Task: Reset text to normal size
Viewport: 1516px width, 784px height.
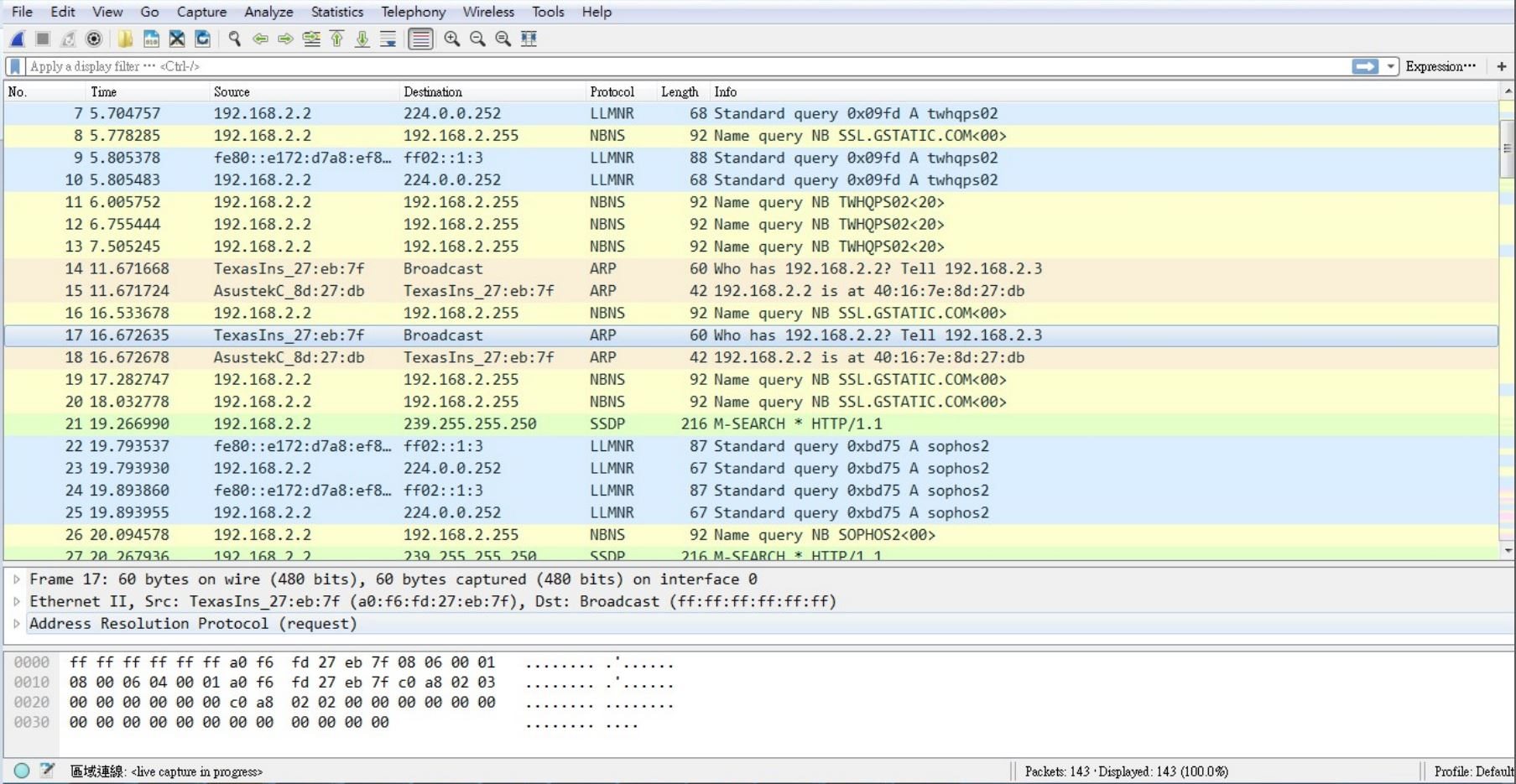Action: [503, 39]
